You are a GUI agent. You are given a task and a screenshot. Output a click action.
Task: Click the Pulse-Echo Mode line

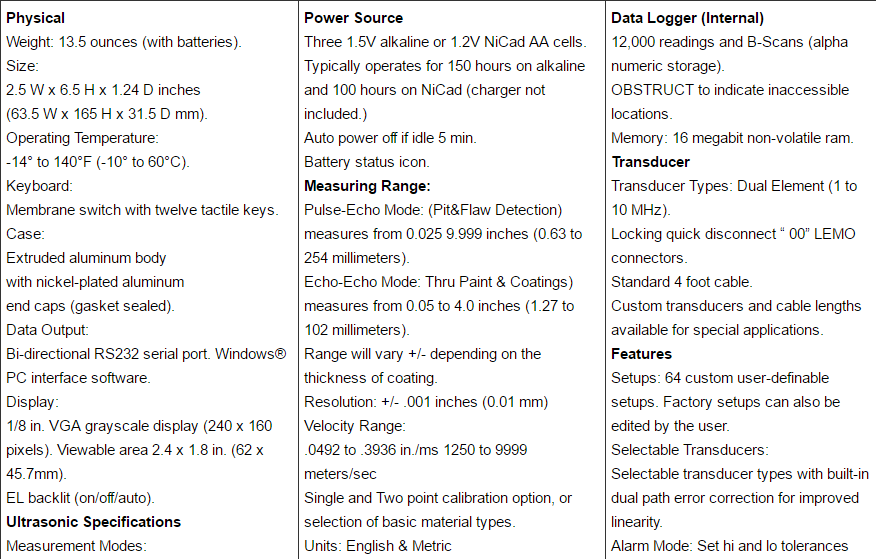click(433, 210)
